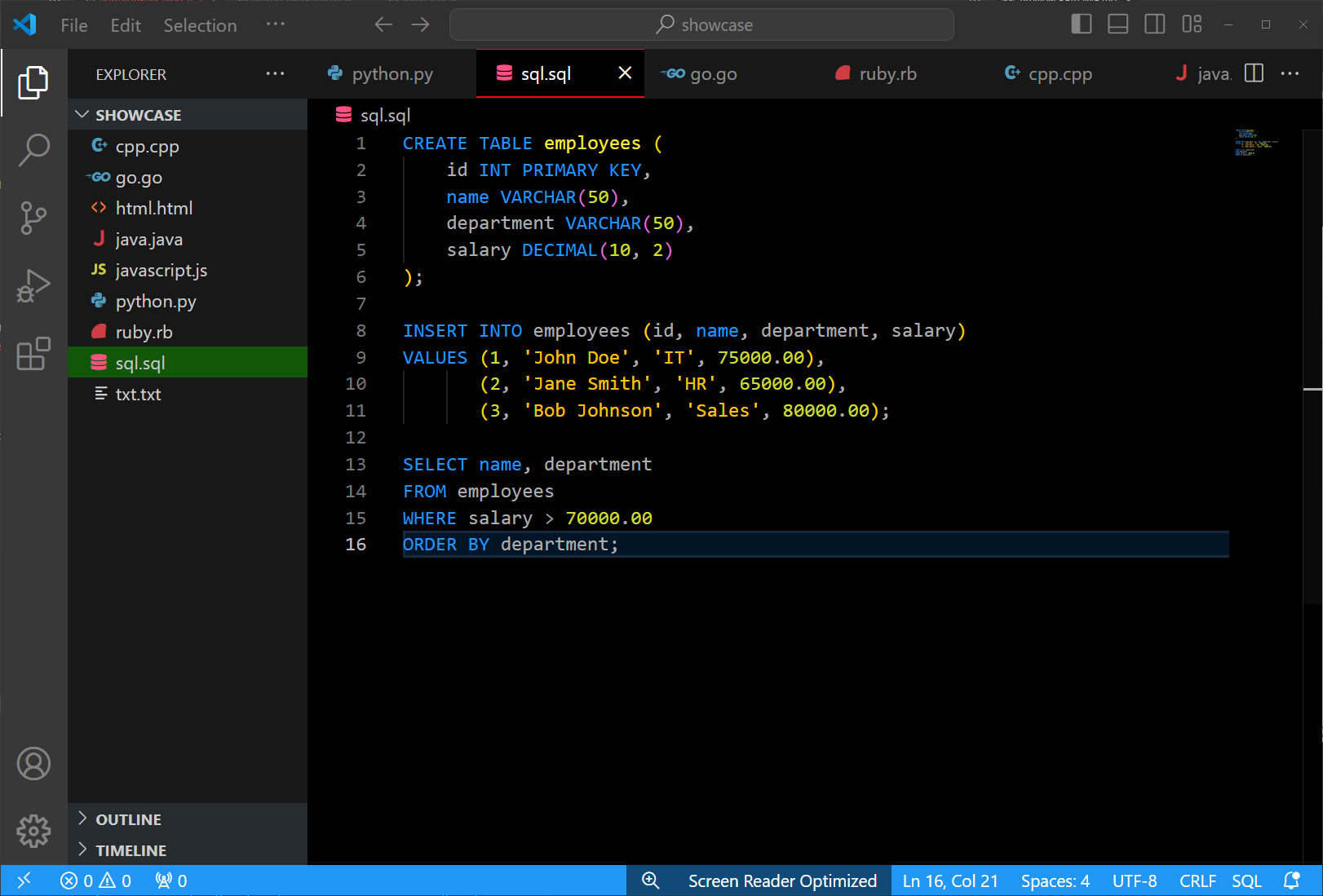The image size is (1323, 896).
Task: Open Source Control view icon
Action: [x=33, y=218]
